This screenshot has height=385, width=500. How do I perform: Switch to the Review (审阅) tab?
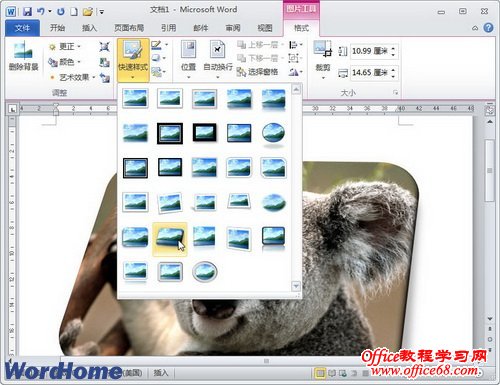(233, 28)
